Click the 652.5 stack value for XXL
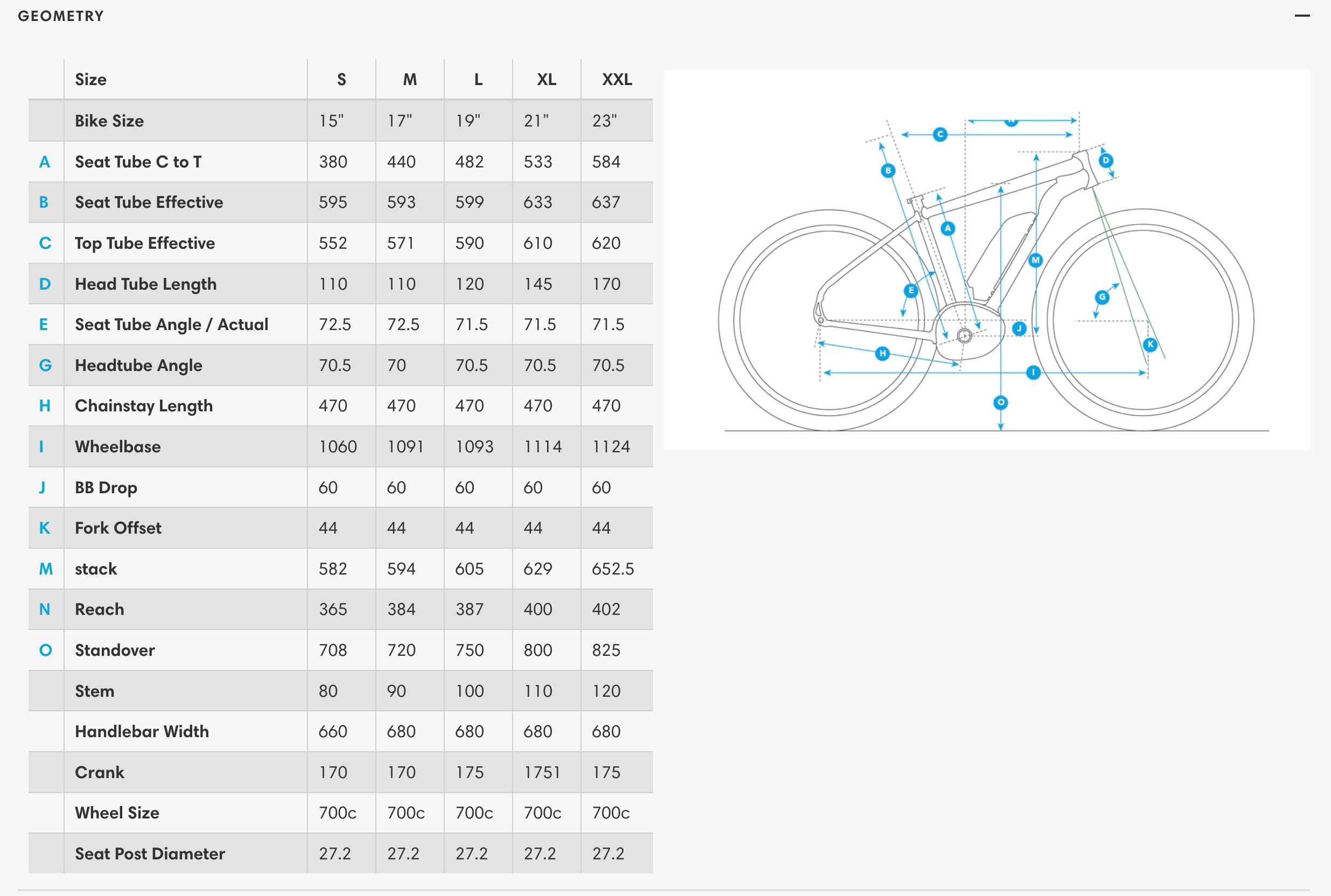This screenshot has width=1331, height=896. coord(613,569)
